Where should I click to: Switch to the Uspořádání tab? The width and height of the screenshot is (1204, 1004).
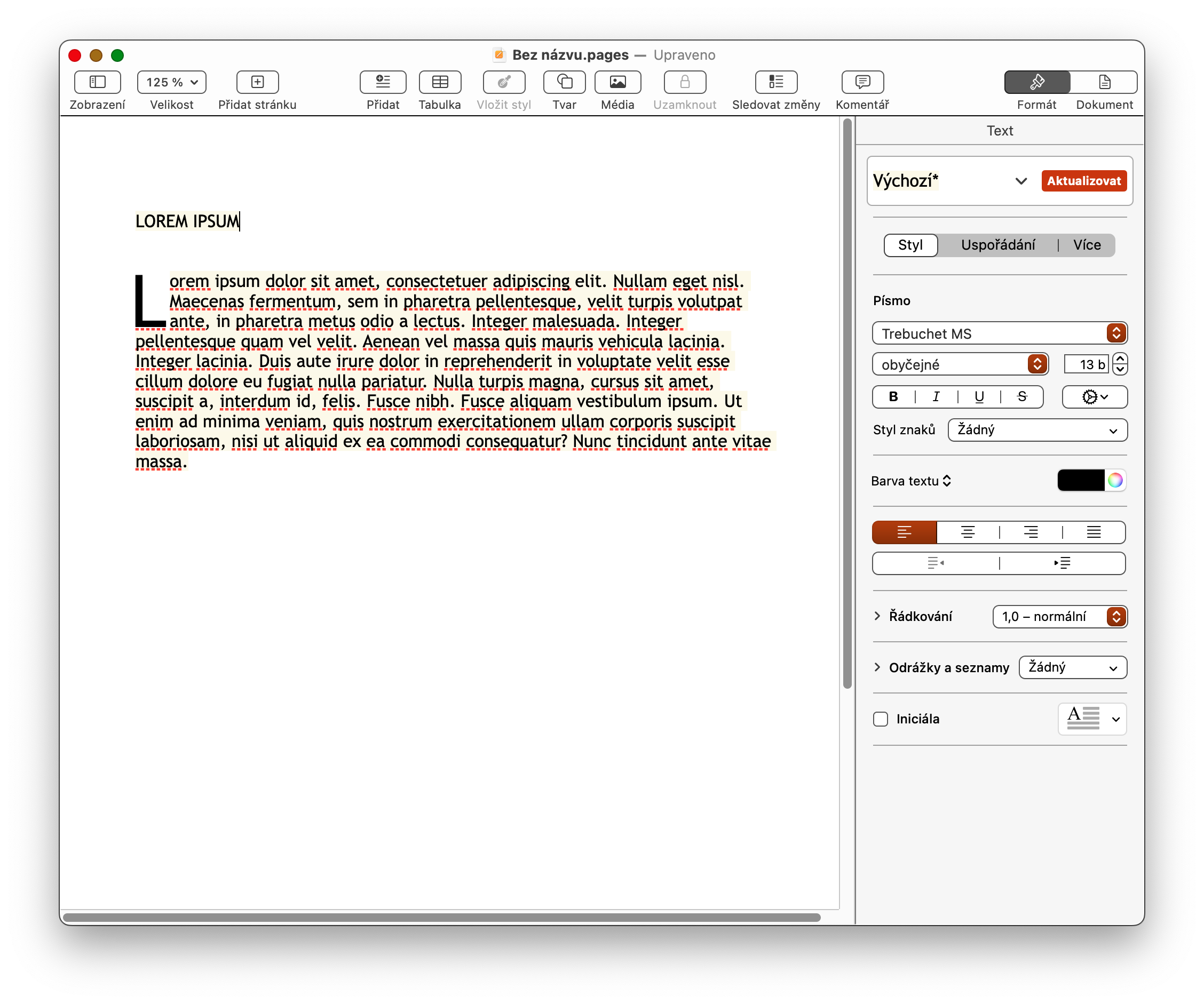tap(997, 245)
